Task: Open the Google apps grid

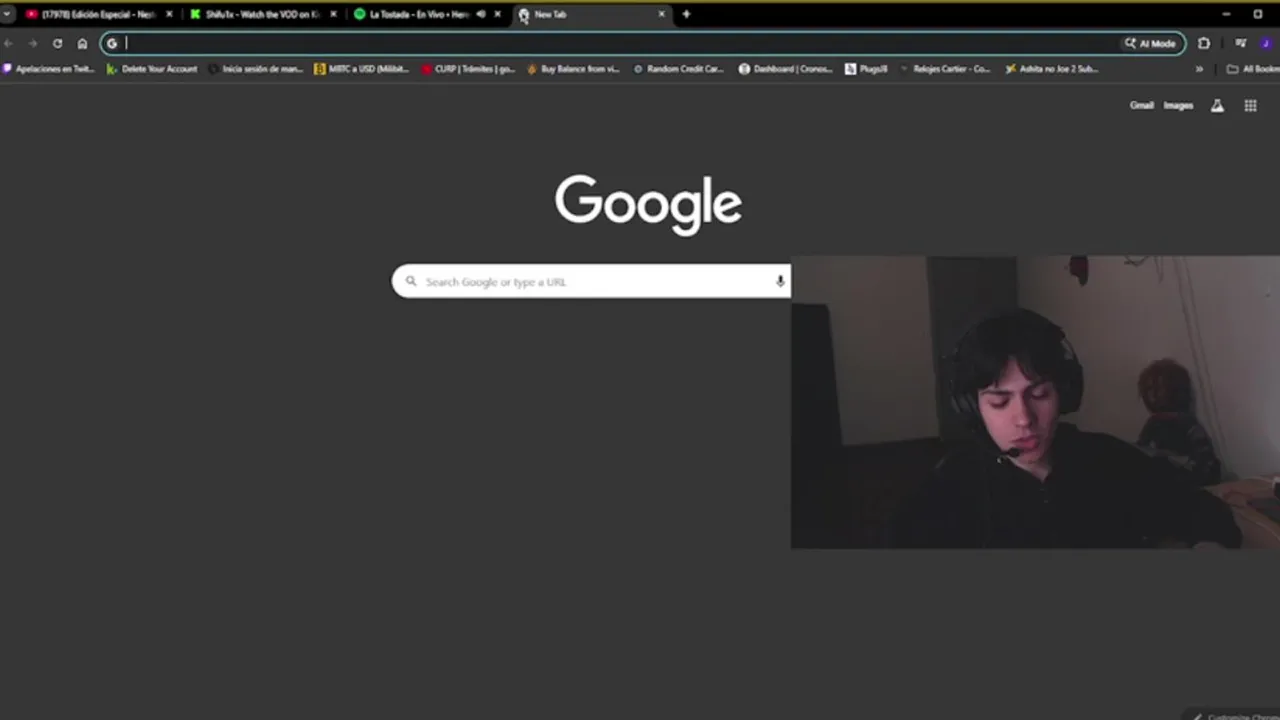Action: (1250, 105)
